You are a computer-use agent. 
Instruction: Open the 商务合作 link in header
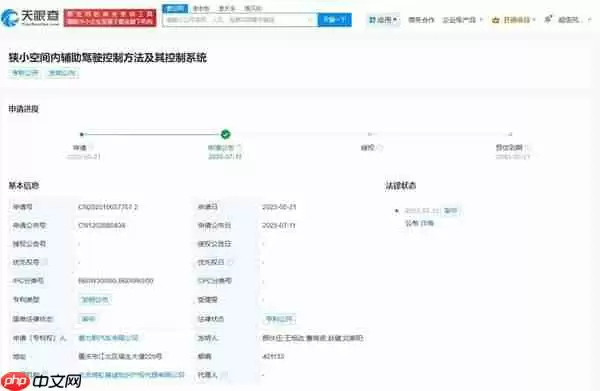pos(421,20)
